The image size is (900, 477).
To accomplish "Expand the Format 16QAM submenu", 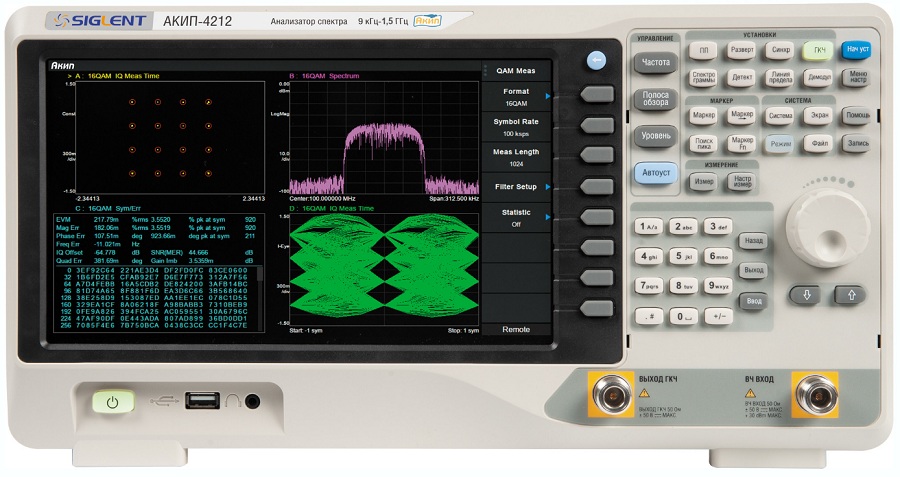I will click(x=516, y=97).
